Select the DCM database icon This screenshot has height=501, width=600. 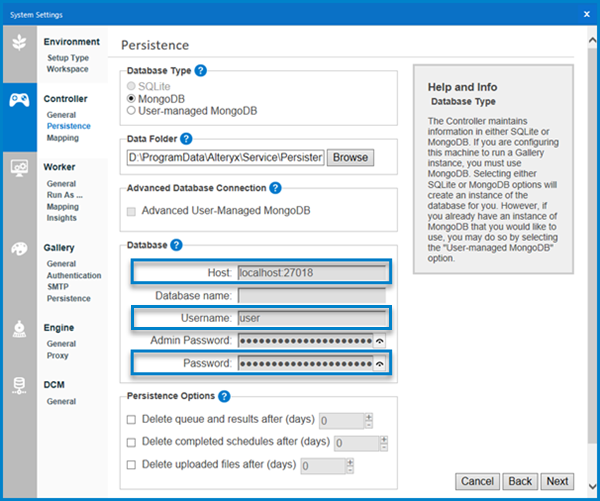click(x=19, y=386)
